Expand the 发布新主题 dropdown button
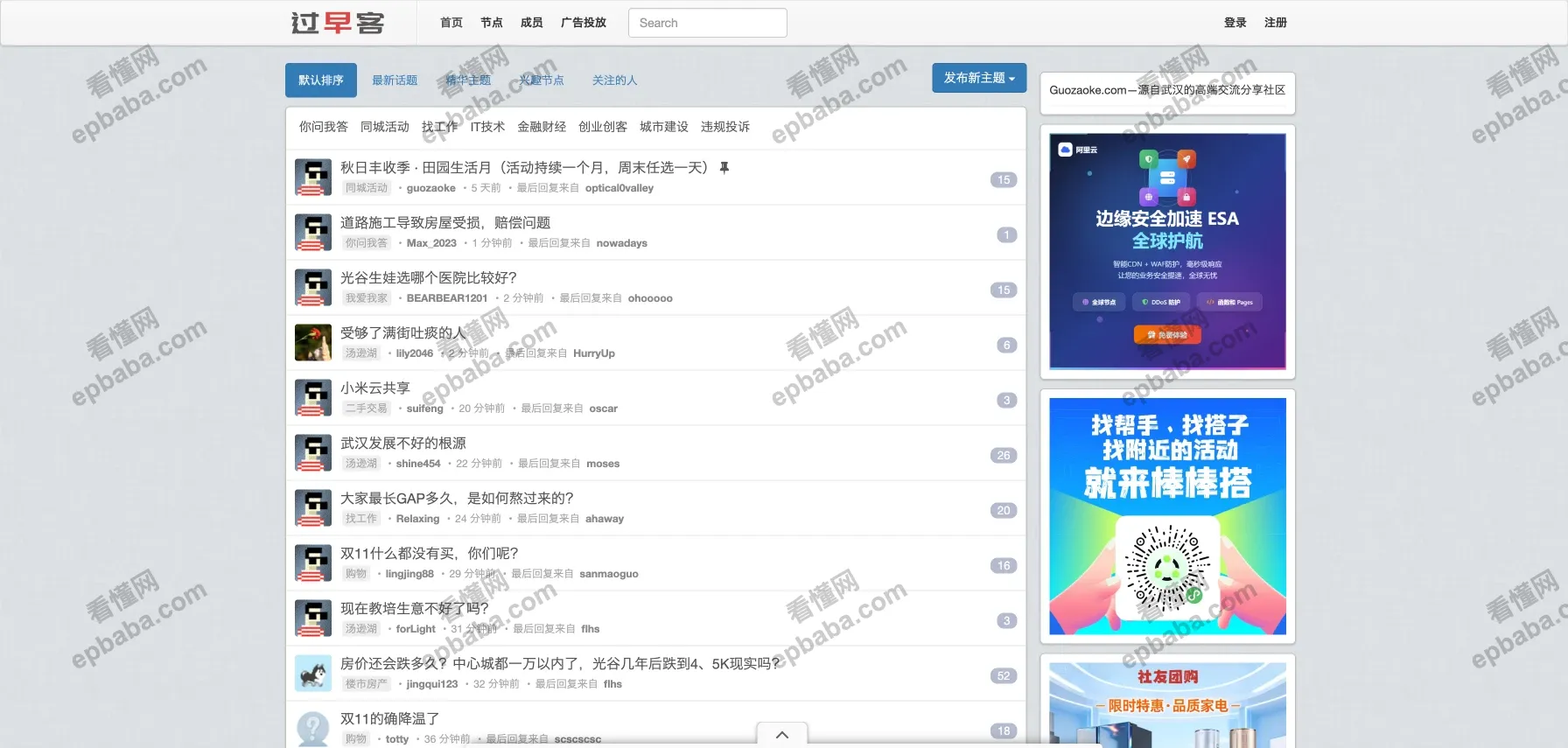The width and height of the screenshot is (1568, 748). coord(979,78)
